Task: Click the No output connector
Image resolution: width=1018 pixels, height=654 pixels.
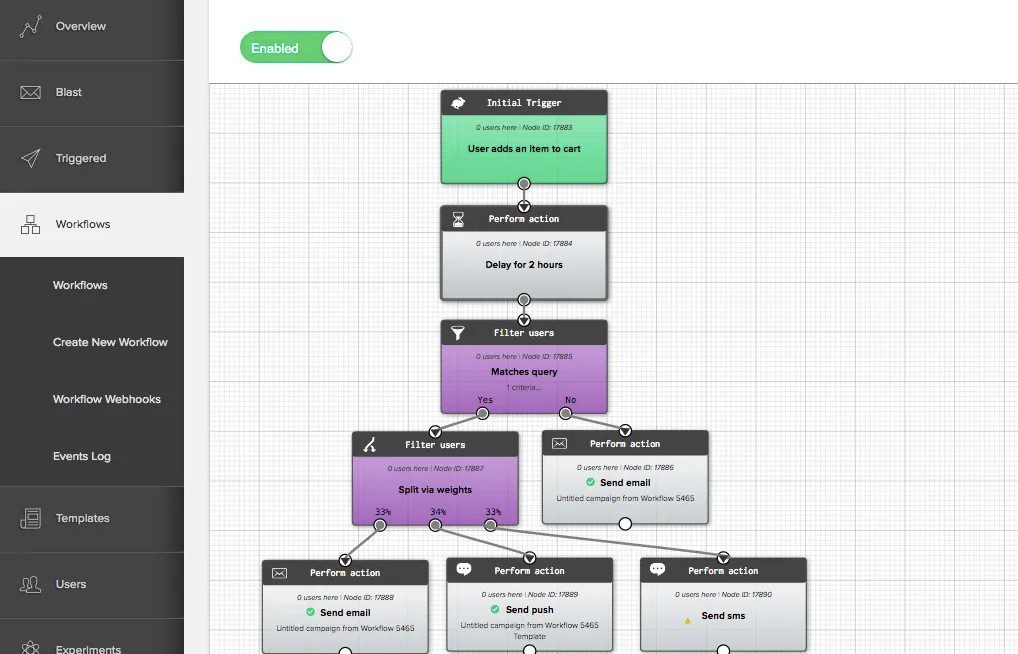Action: (x=565, y=414)
